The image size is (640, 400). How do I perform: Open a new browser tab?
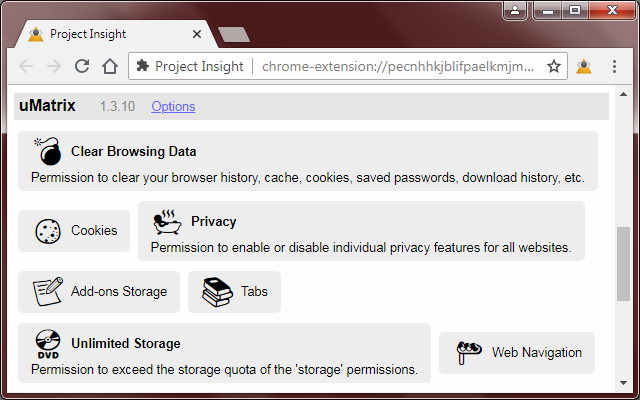(x=234, y=34)
